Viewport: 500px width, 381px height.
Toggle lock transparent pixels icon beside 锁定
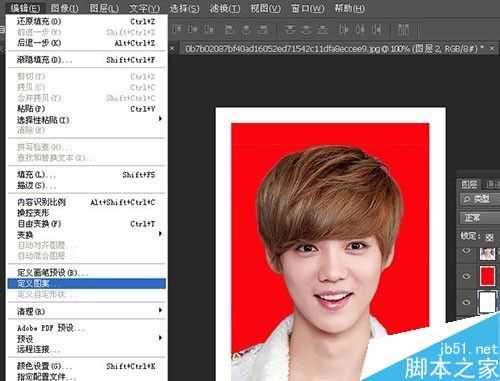[489, 237]
